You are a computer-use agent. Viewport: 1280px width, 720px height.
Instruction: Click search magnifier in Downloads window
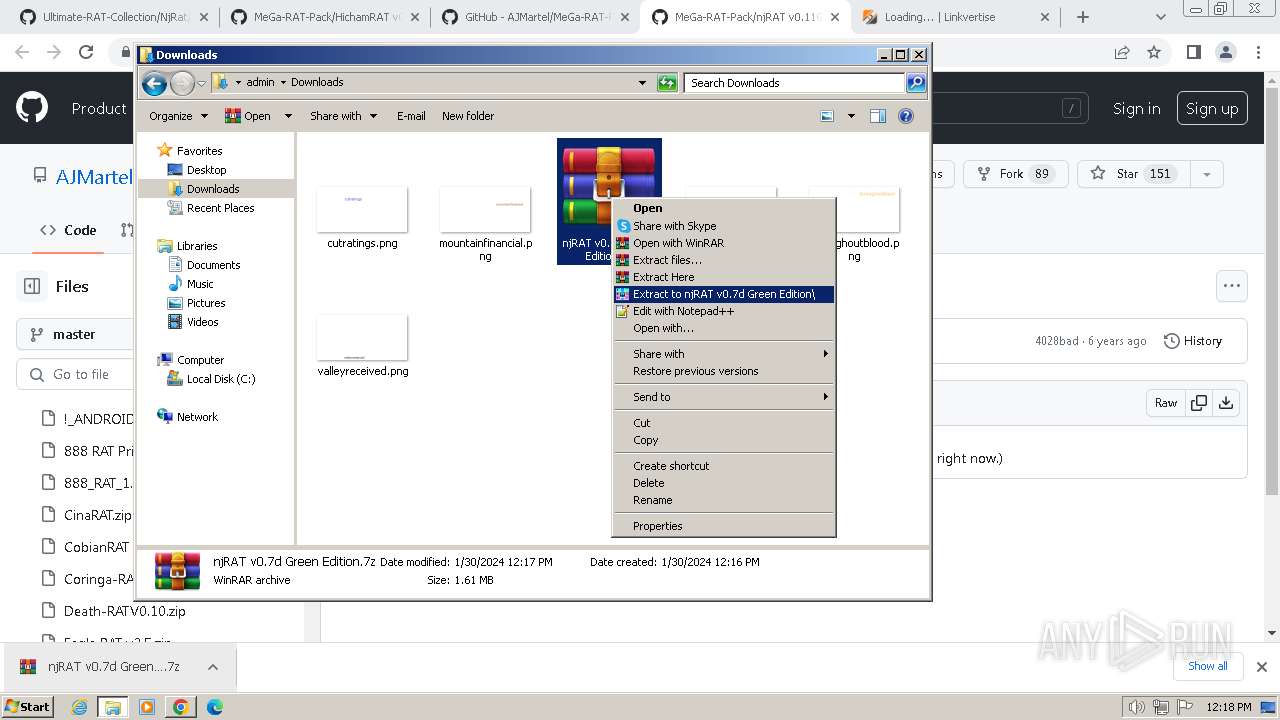[x=916, y=83]
